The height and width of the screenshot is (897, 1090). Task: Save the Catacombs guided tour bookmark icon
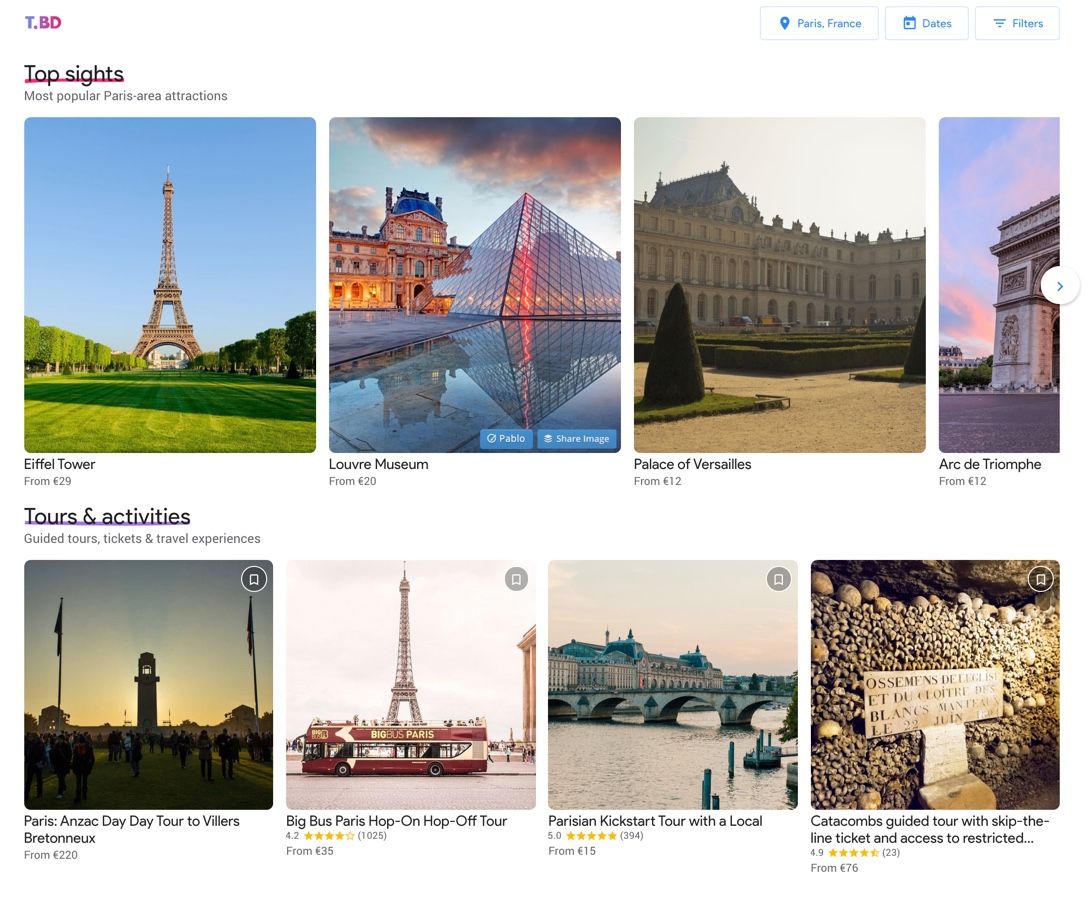click(1040, 579)
